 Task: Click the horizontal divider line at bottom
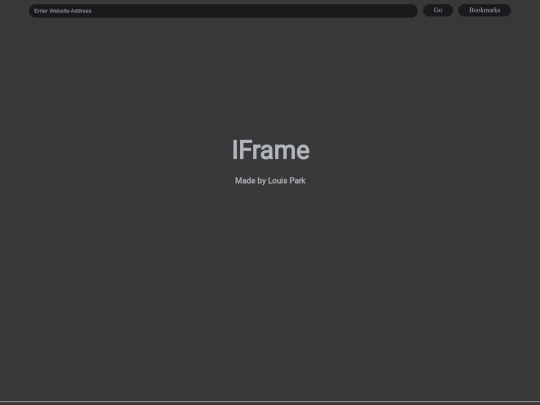(270, 401)
